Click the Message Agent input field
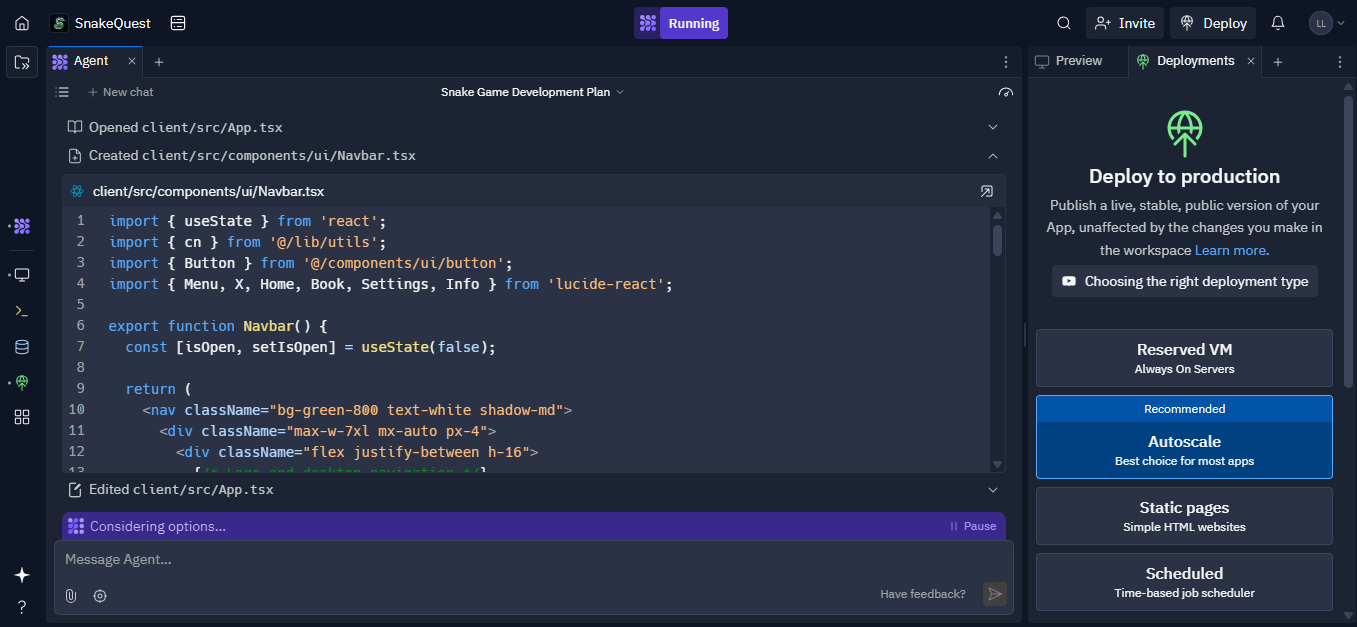The width and height of the screenshot is (1357, 627). (534, 560)
